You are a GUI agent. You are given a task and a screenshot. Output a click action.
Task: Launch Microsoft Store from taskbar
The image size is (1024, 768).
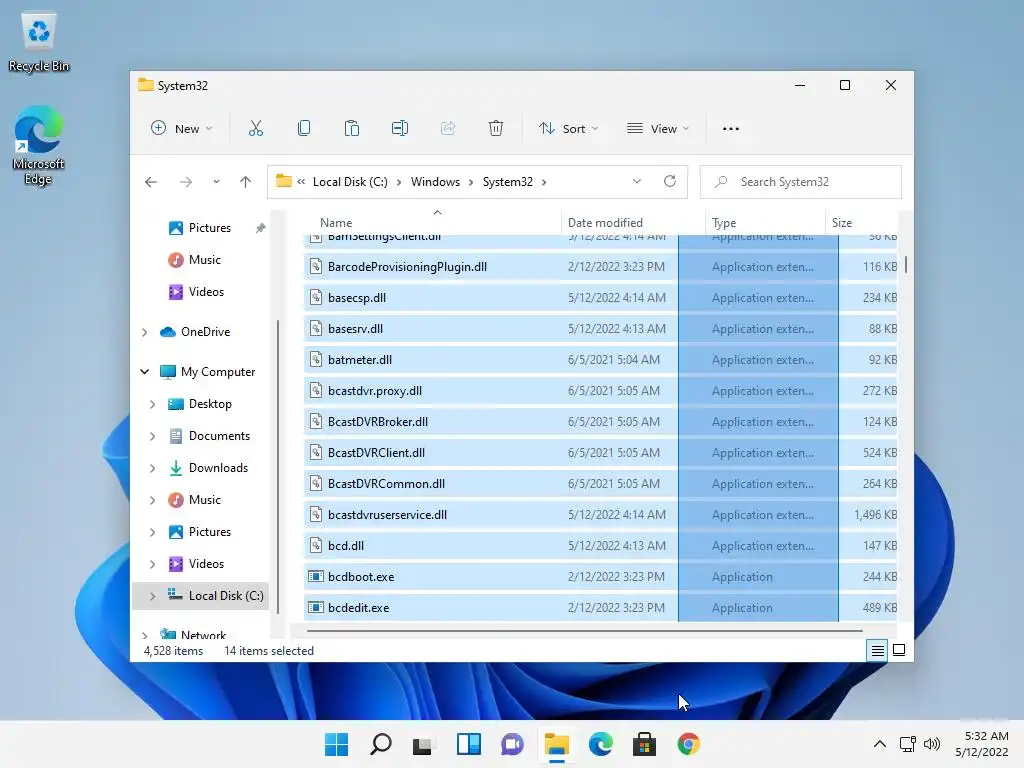(645, 744)
